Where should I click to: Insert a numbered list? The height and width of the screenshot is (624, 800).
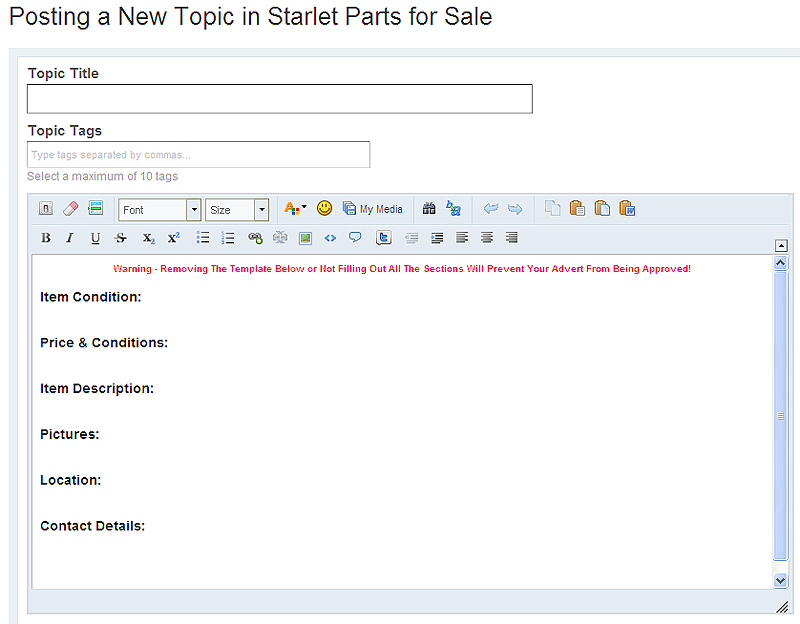click(x=228, y=238)
